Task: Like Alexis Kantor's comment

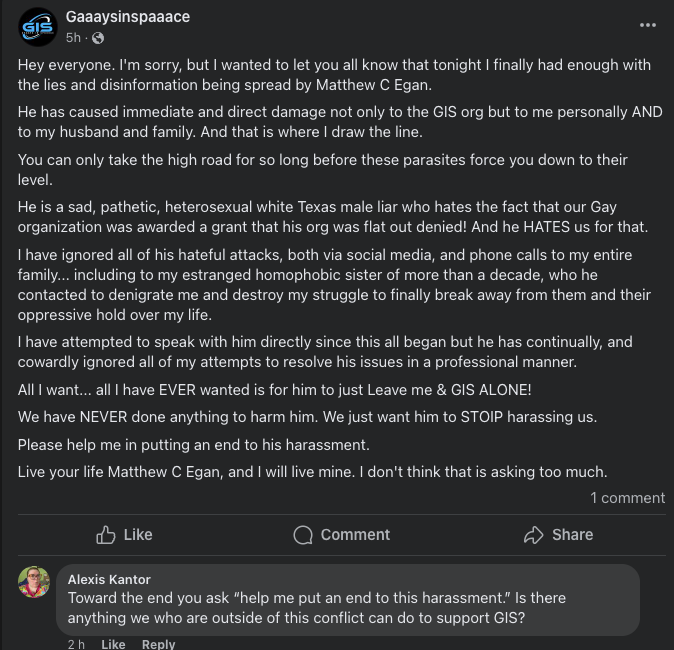Action: tap(113, 644)
